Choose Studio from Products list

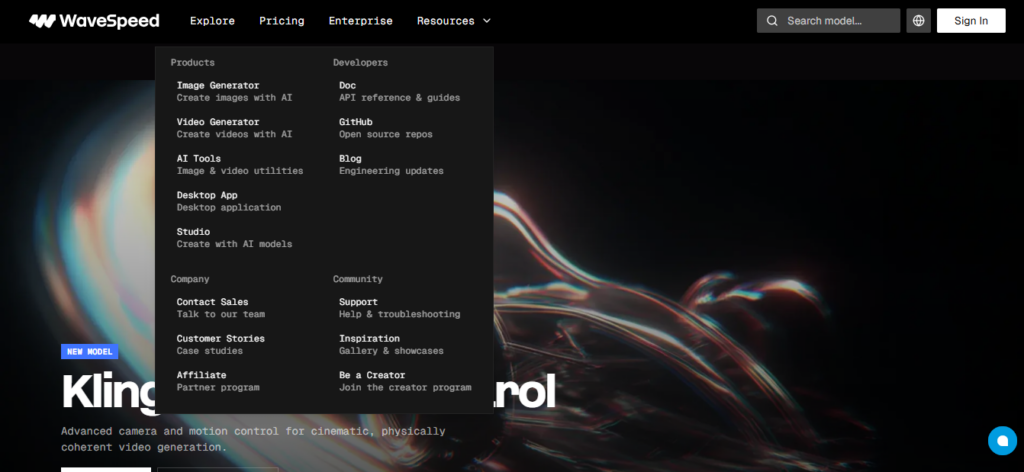click(x=234, y=238)
